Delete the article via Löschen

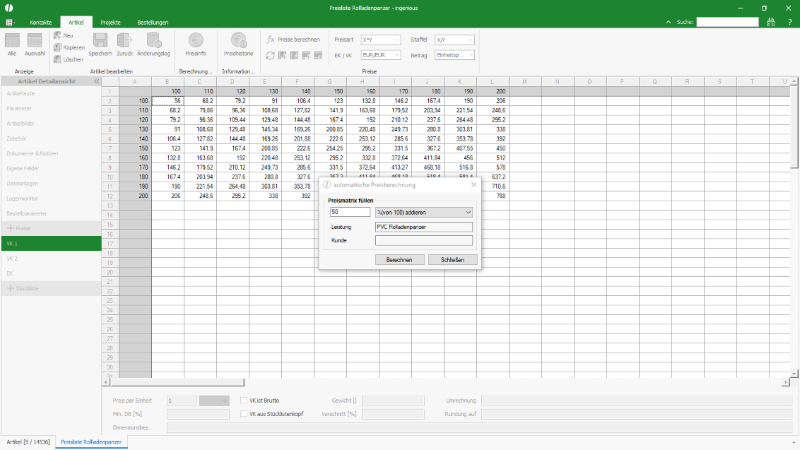click(68, 59)
